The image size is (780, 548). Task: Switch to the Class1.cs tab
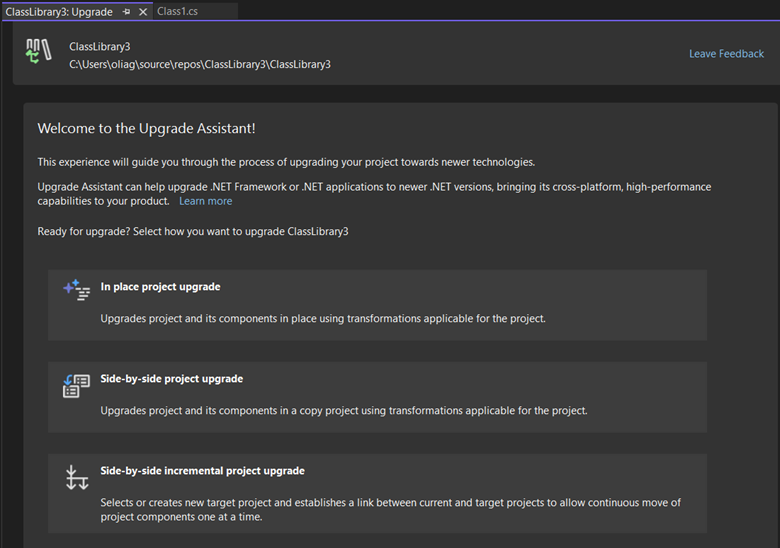pyautogui.click(x=179, y=12)
